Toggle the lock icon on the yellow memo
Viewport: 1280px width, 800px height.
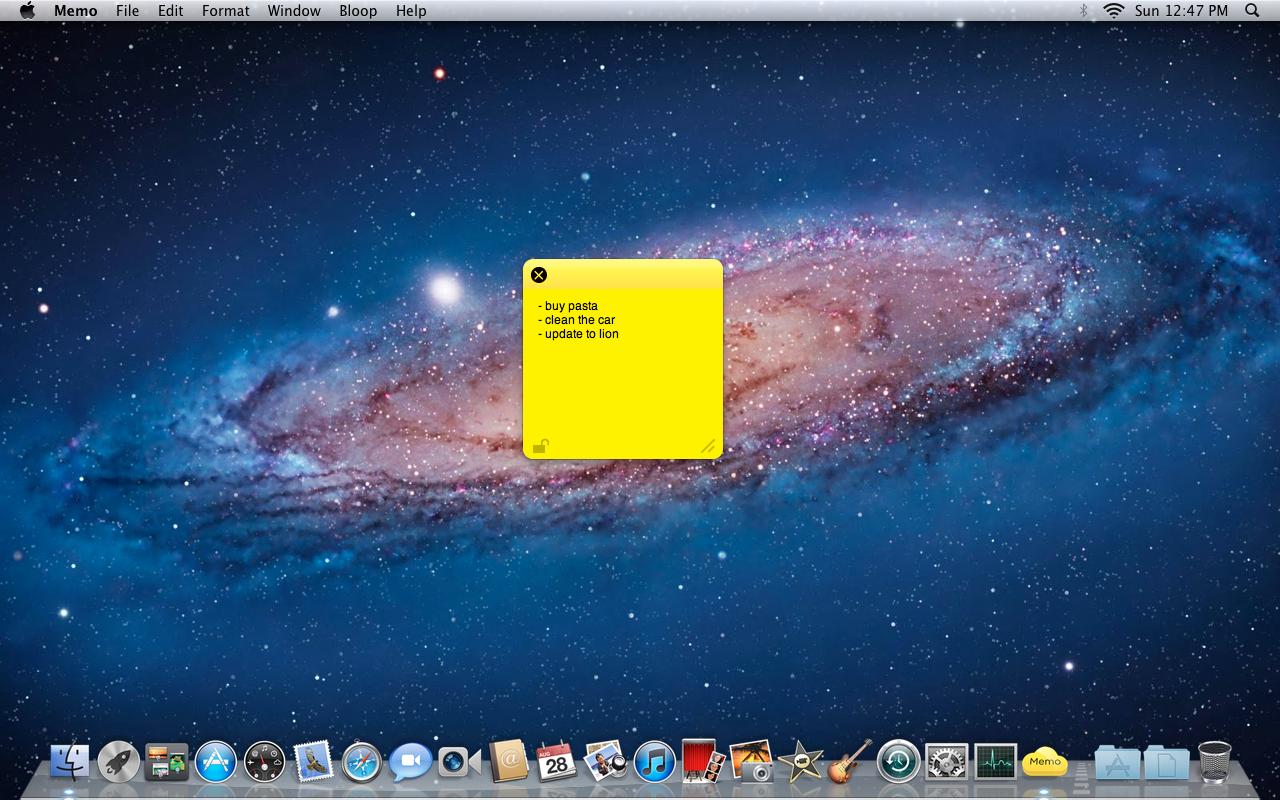click(x=540, y=446)
